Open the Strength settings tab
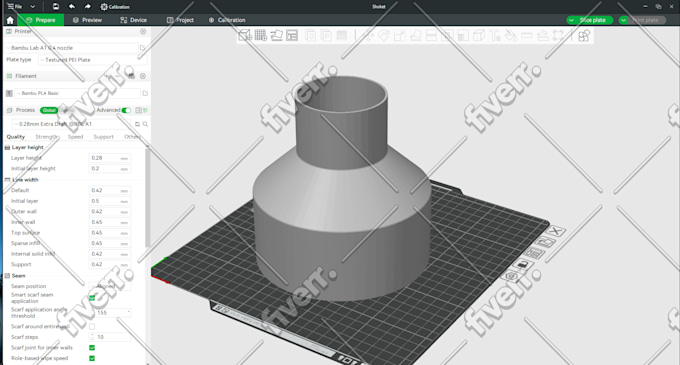Image resolution: width=680 pixels, height=365 pixels. (47, 137)
